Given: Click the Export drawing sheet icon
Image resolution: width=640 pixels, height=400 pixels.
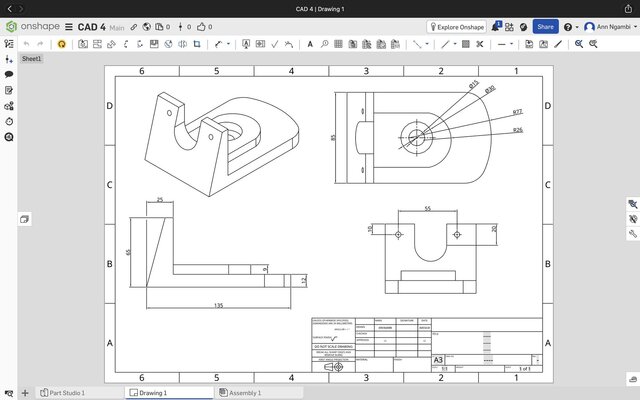Looking at the screenshot, I should tap(529, 44).
